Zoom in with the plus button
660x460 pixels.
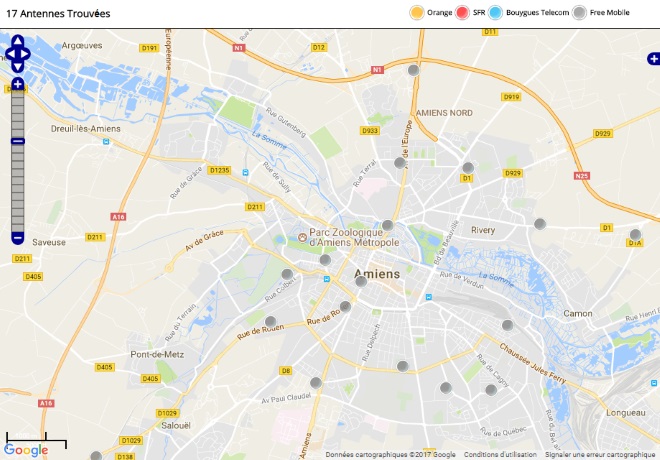click(x=18, y=83)
